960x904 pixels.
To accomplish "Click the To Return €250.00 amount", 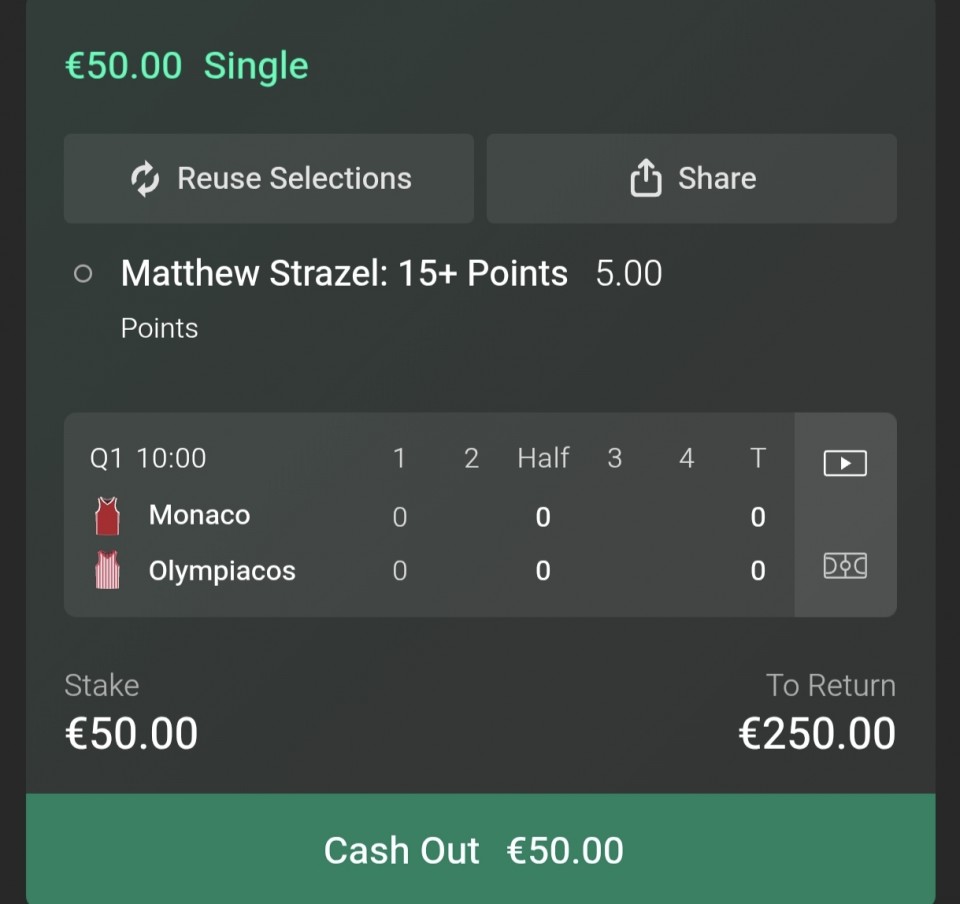I will point(816,734).
